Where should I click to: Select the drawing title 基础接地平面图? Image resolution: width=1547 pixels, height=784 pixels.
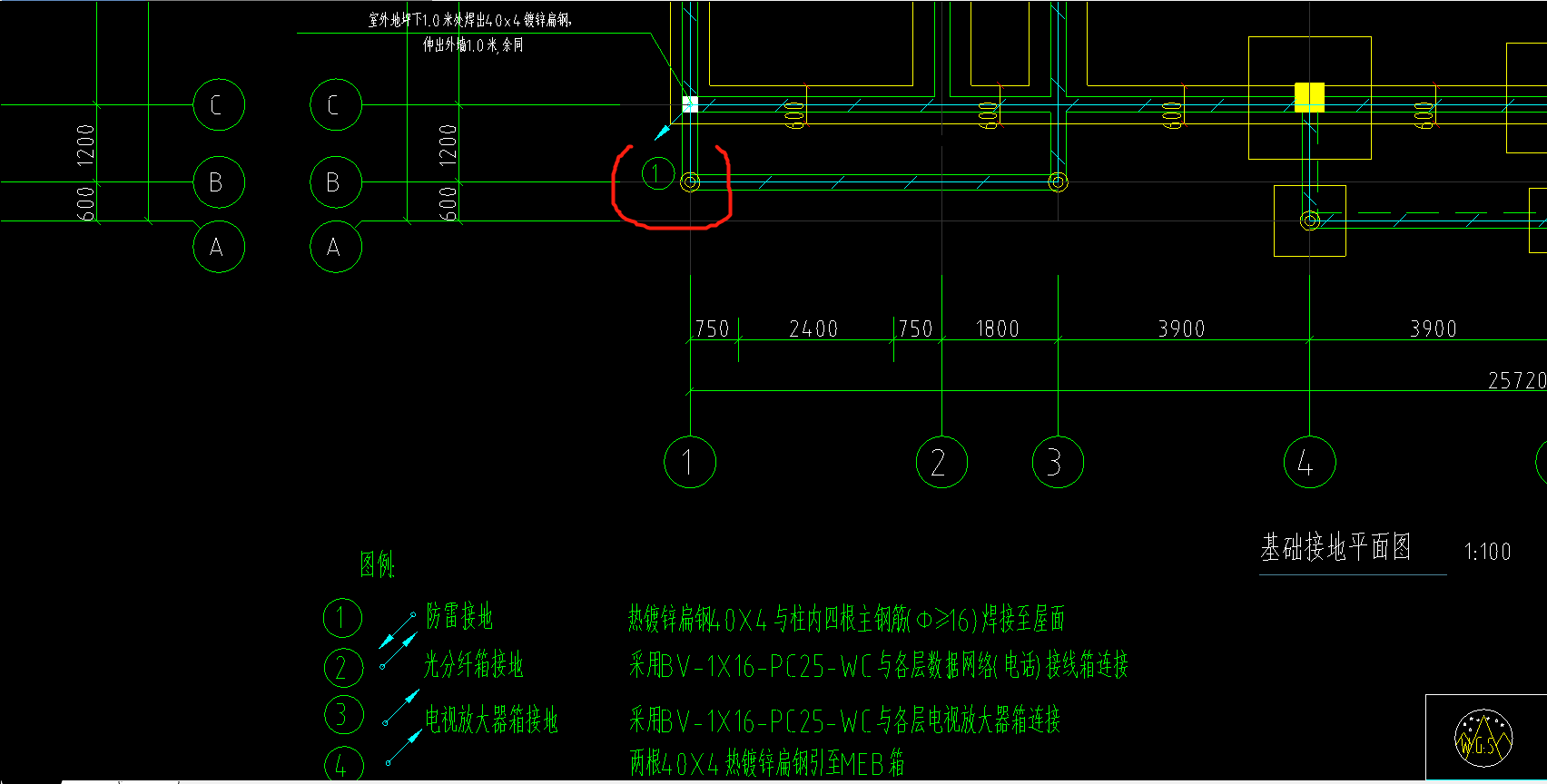point(1335,547)
